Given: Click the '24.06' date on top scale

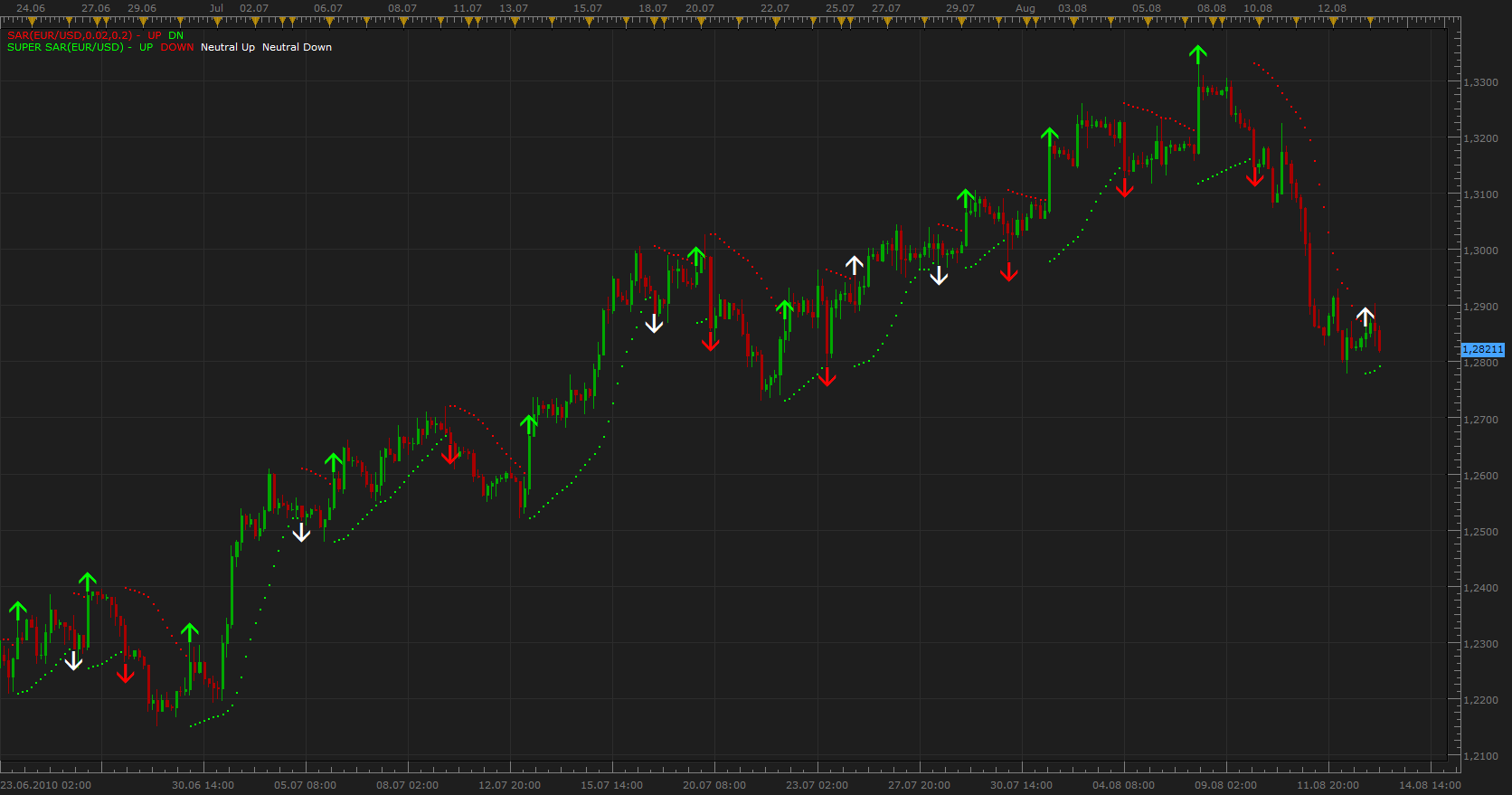Looking at the screenshot, I should [31, 8].
